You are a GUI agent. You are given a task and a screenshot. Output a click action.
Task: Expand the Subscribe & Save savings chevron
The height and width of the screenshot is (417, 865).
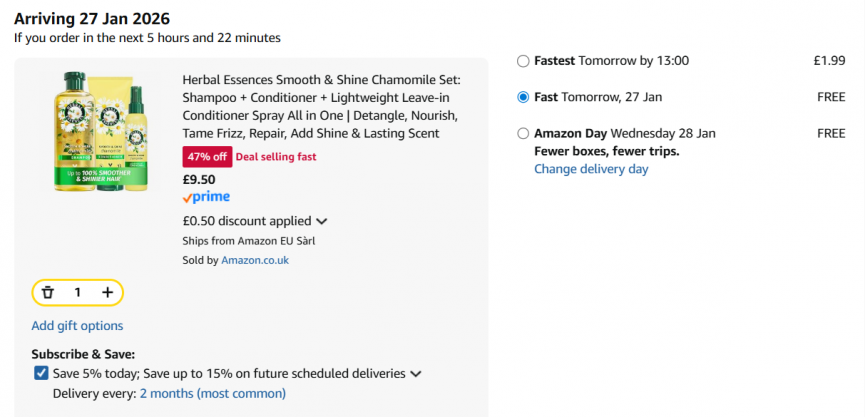[416, 374]
